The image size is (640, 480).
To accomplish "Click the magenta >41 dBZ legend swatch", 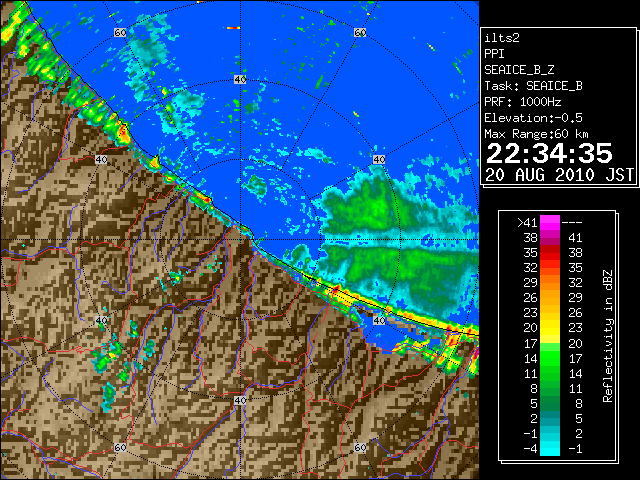I will pyautogui.click(x=550, y=223).
